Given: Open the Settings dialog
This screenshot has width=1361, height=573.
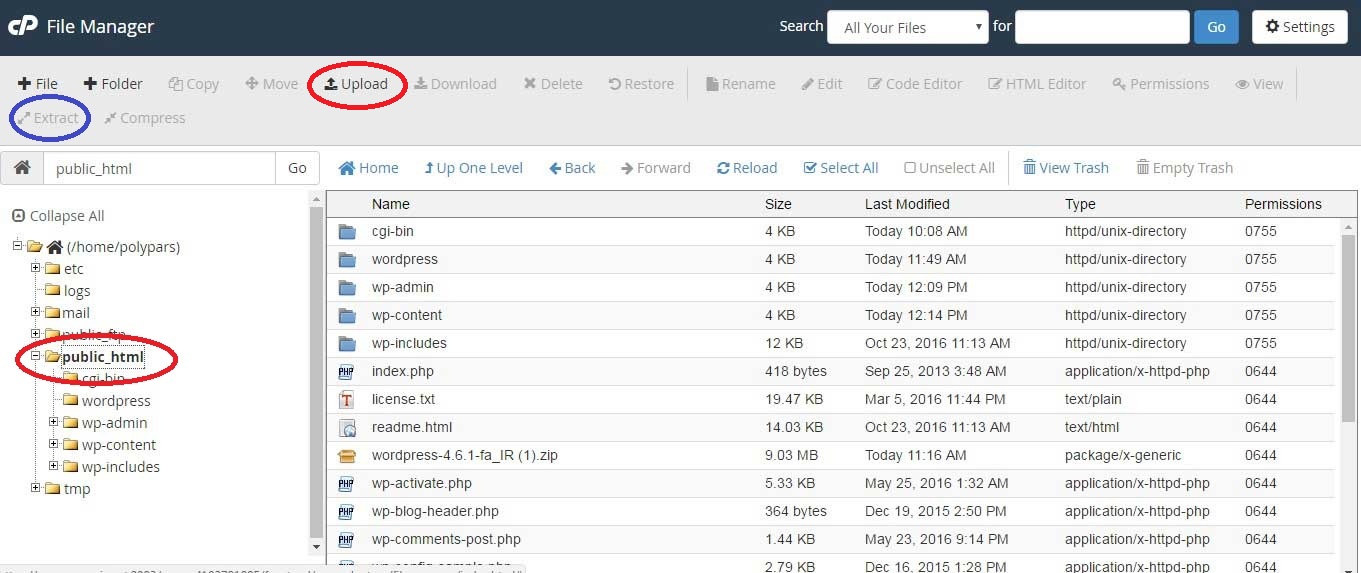Looking at the screenshot, I should click(1300, 27).
